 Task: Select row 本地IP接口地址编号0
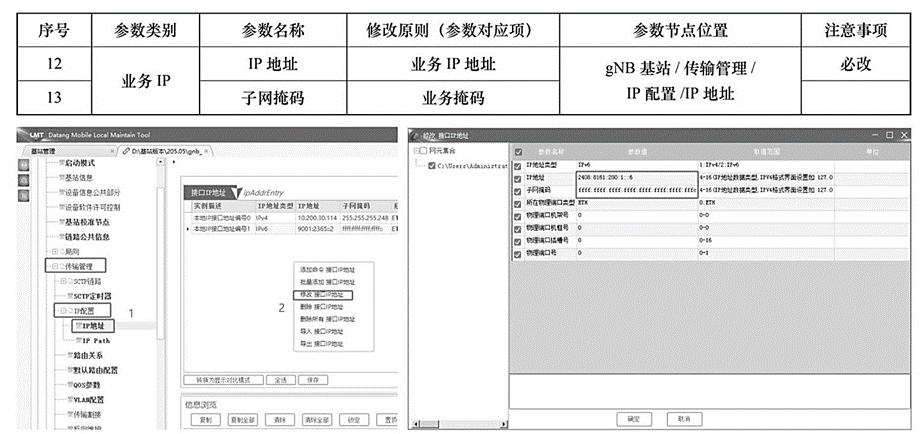click(292, 218)
